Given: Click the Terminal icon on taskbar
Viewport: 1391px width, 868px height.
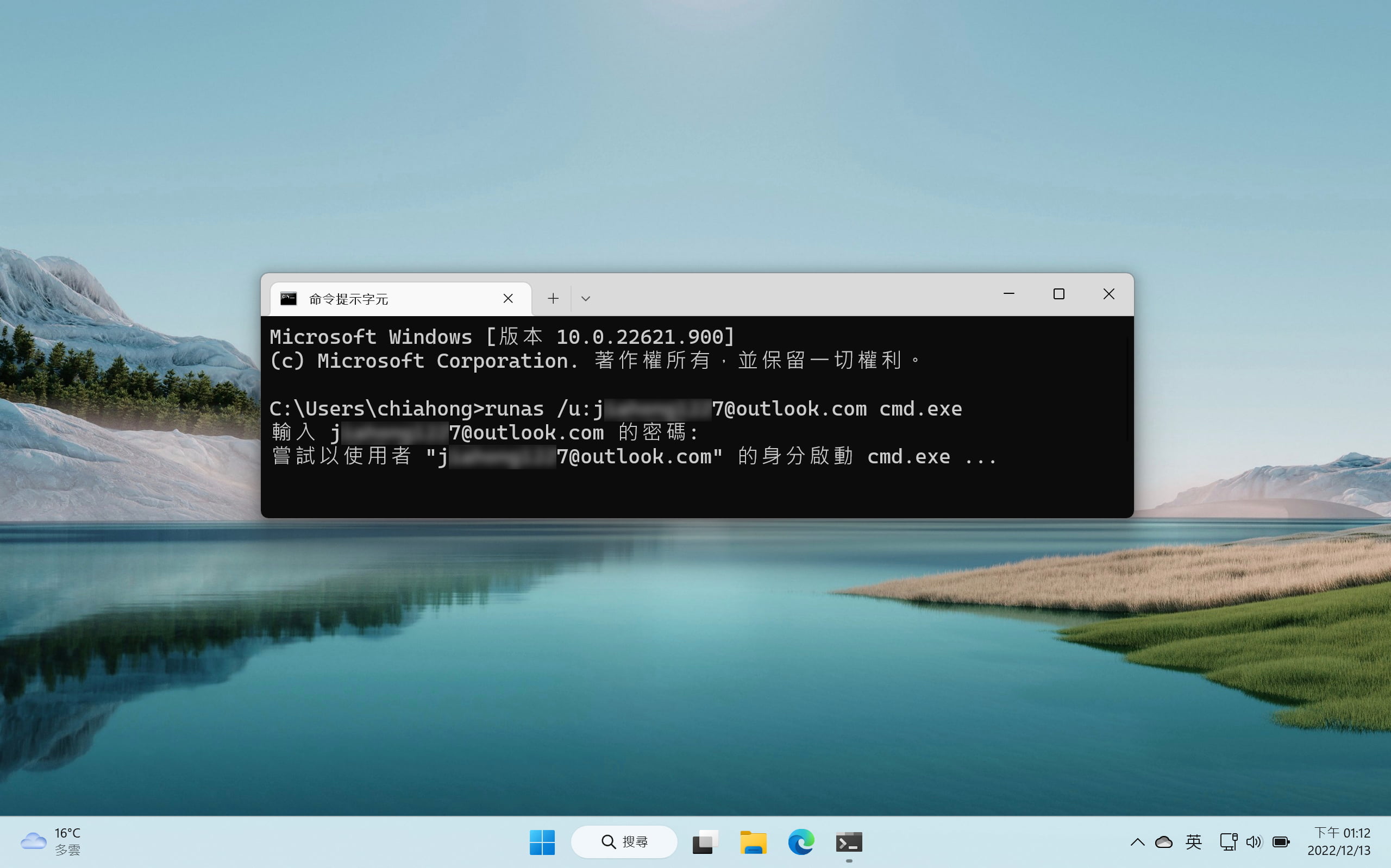Looking at the screenshot, I should pyautogui.click(x=849, y=841).
